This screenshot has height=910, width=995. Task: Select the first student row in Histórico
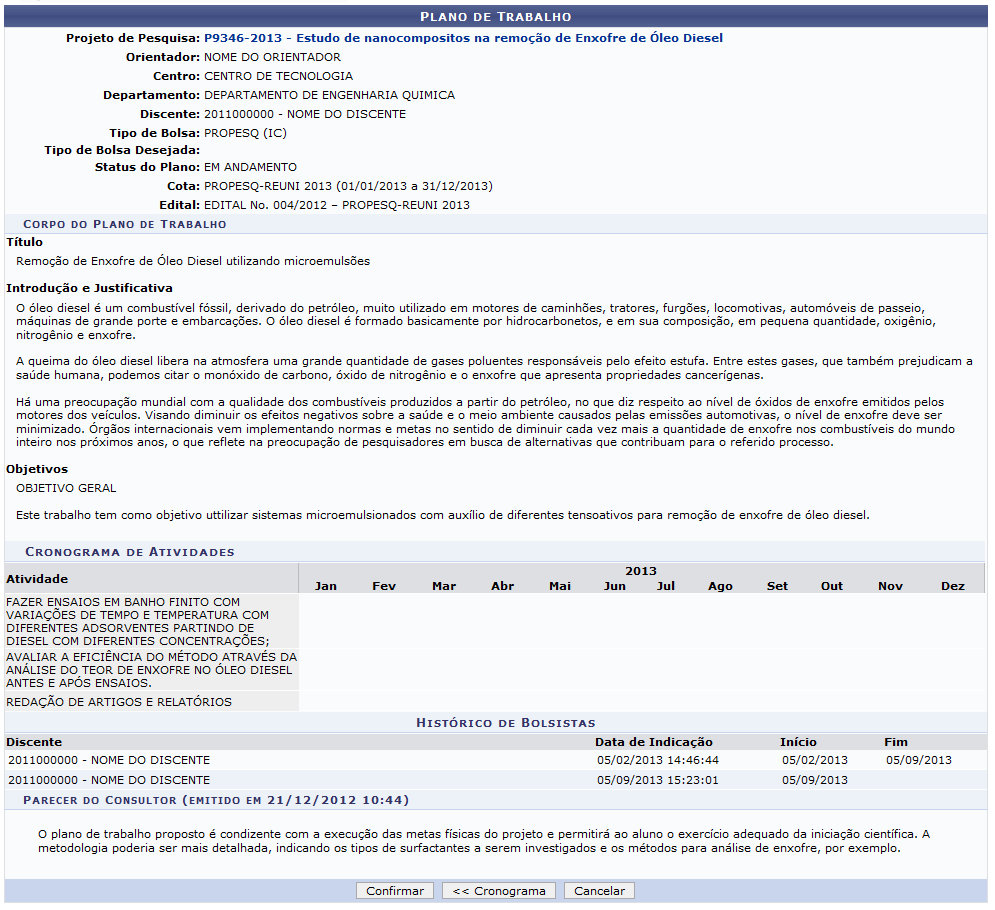109,760
